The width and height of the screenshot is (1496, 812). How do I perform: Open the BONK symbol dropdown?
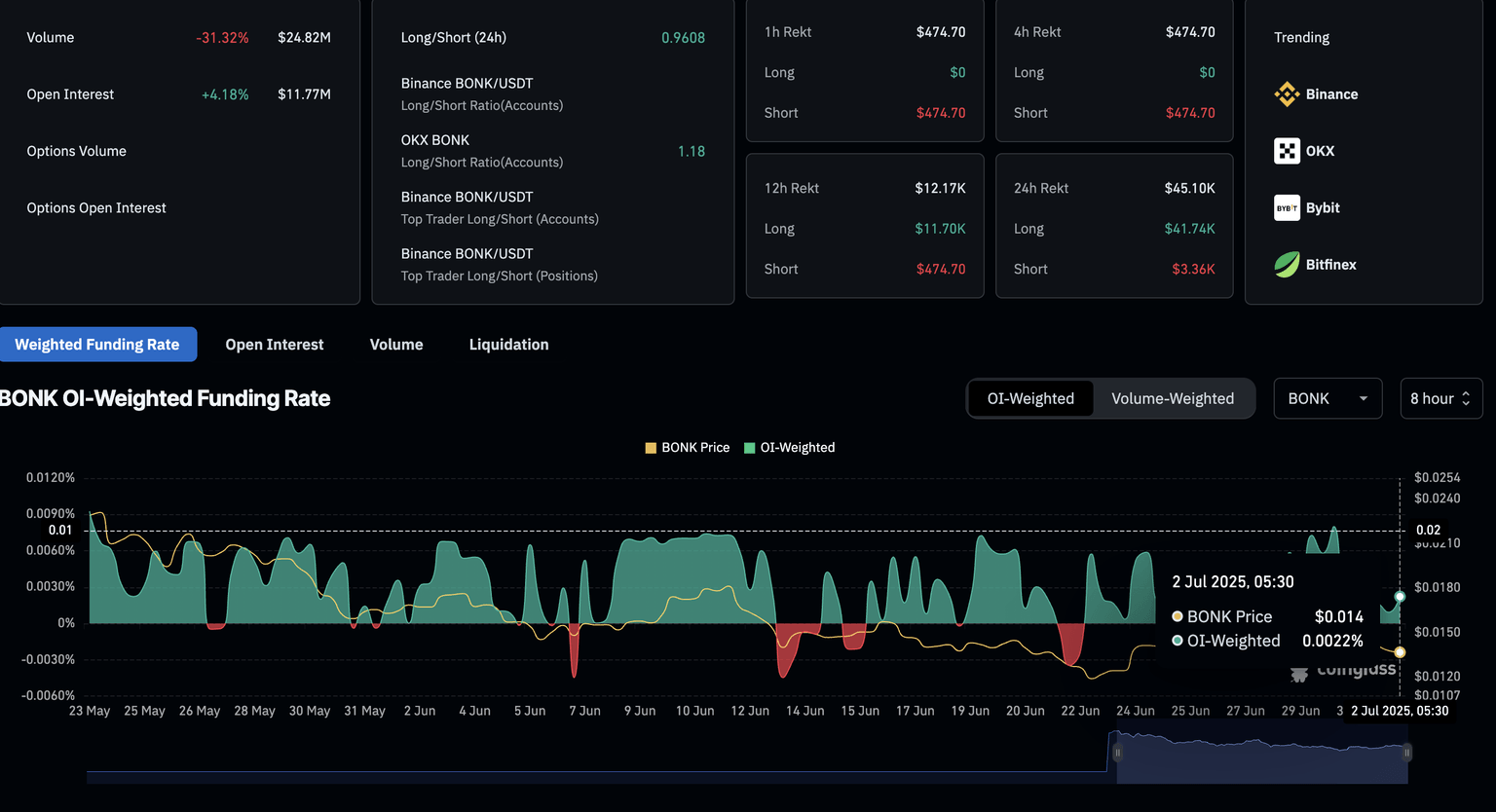coord(1328,398)
